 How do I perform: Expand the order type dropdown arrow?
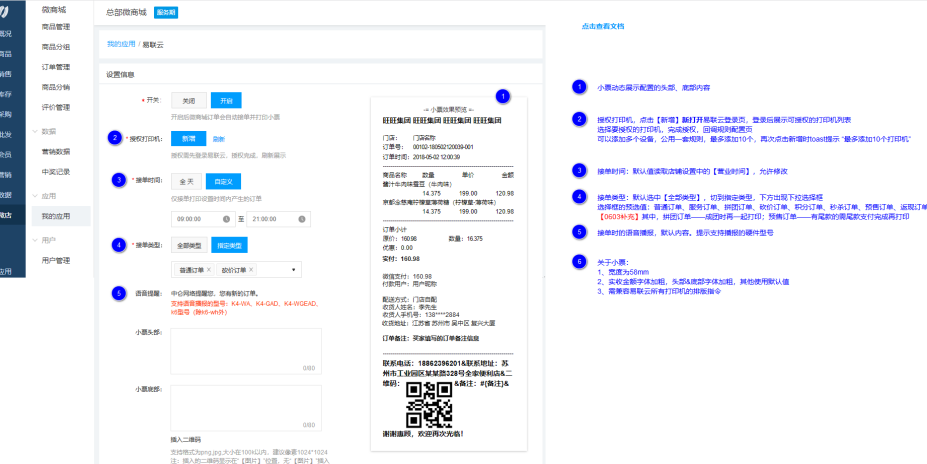(x=293, y=270)
